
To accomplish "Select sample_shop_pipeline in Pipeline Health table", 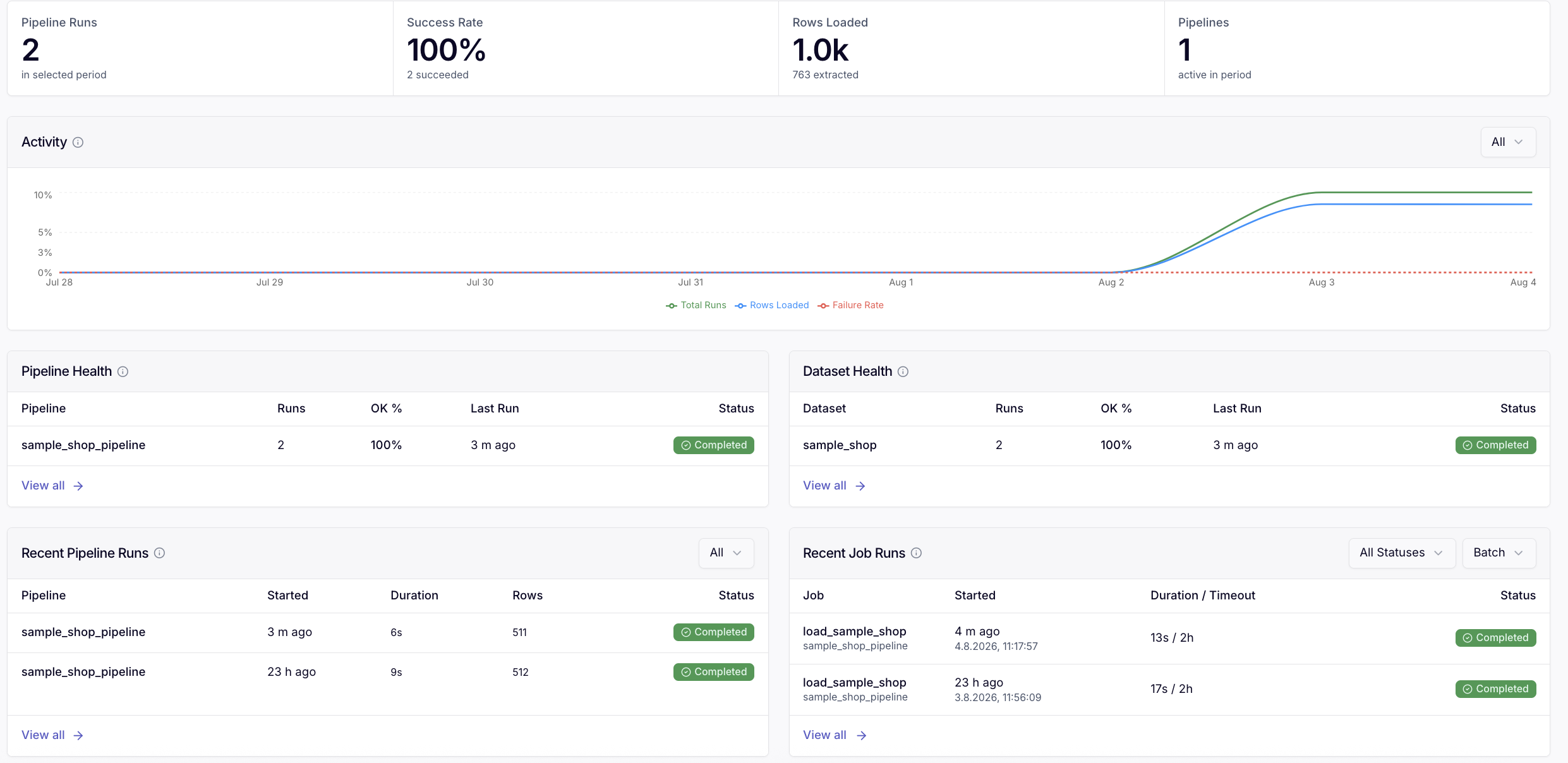I will click(x=83, y=445).
